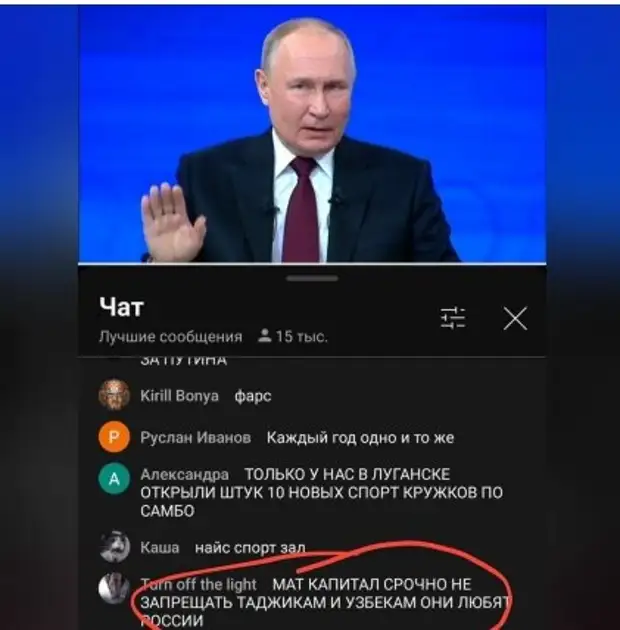Close the chat panel with X
The height and width of the screenshot is (630, 620).
(x=515, y=319)
